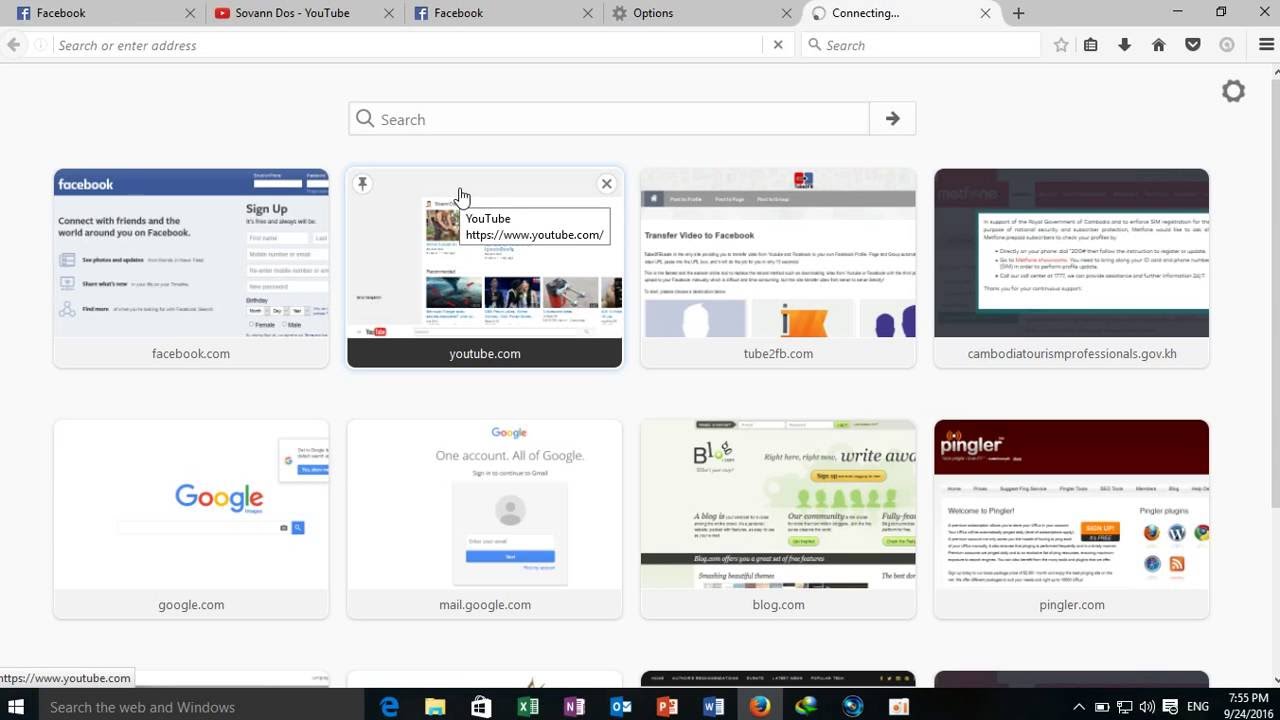Viewport: 1280px width, 720px height.
Task: Launch Excel from taskbar
Action: 528,707
